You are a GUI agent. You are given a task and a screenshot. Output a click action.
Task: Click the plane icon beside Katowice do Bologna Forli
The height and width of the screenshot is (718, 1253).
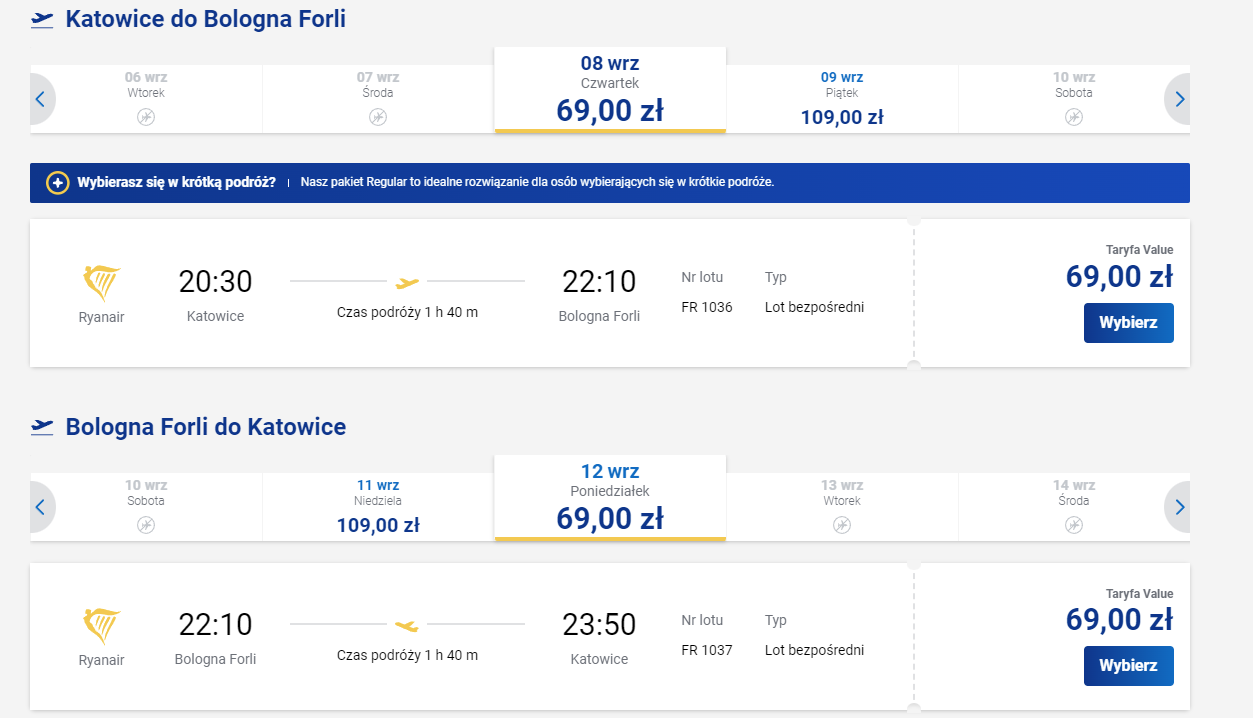42,20
